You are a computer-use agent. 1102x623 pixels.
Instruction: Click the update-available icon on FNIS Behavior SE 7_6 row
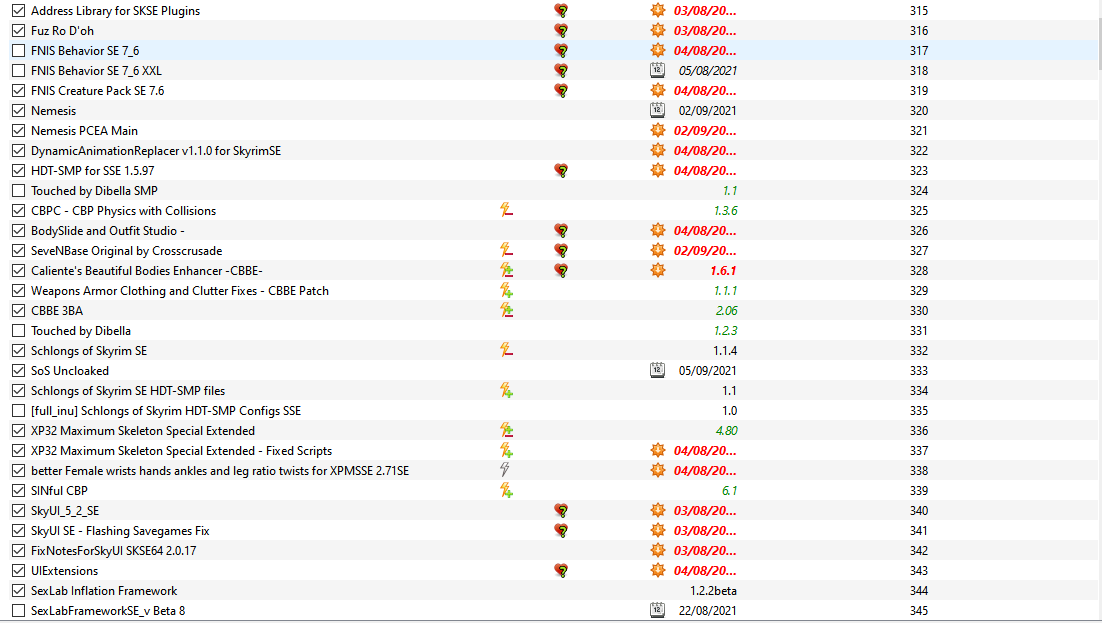click(658, 50)
